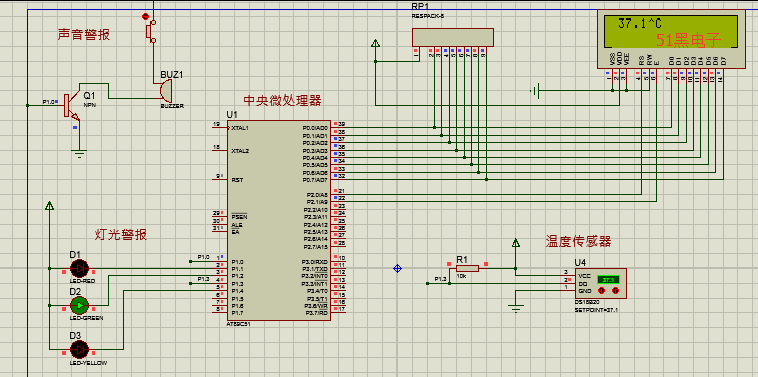This screenshot has height=377, width=758.
Task: Select the 中央微处理器 text label
Action: 282,101
